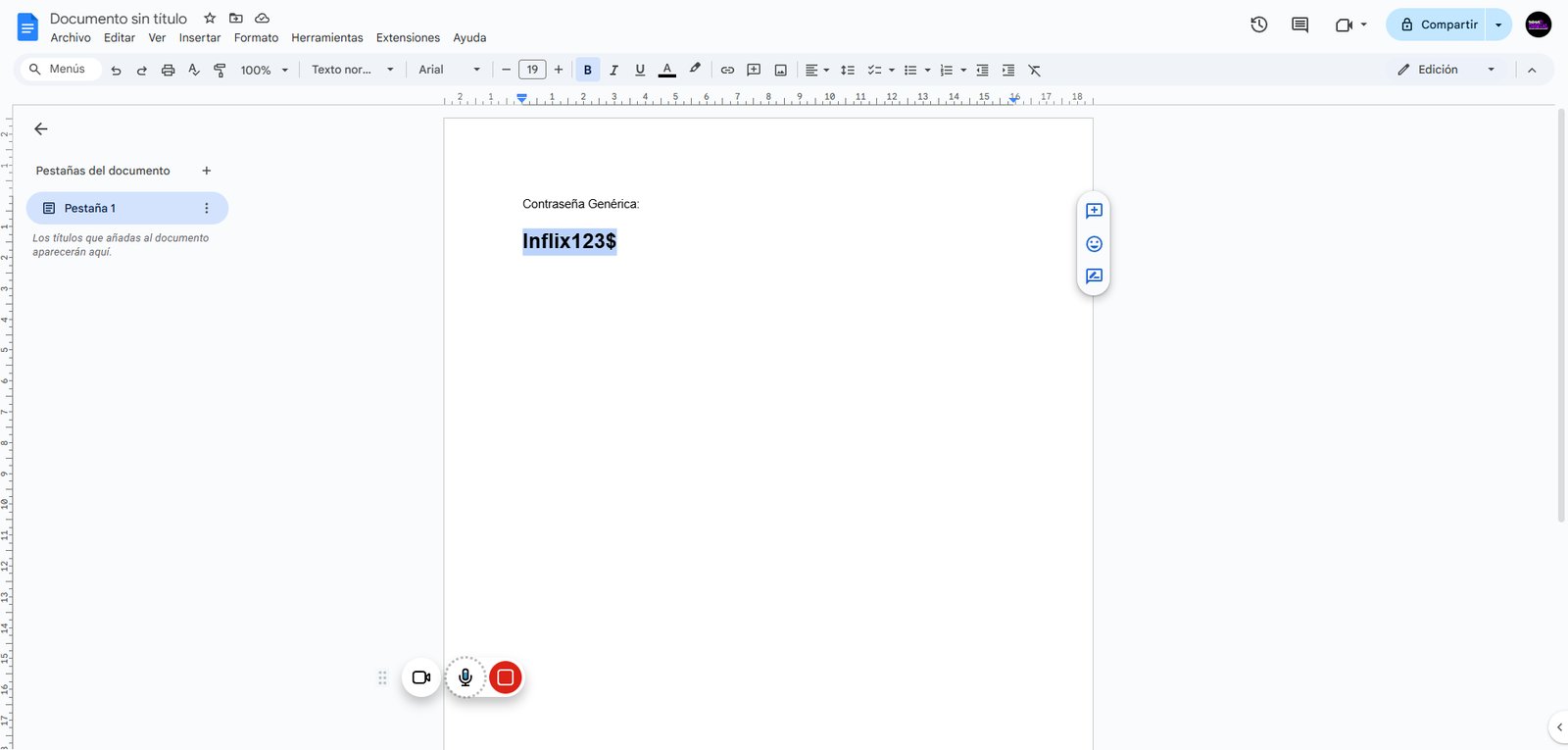This screenshot has width=1568, height=750.
Task: Open the text alignment dropdown
Action: point(817,70)
